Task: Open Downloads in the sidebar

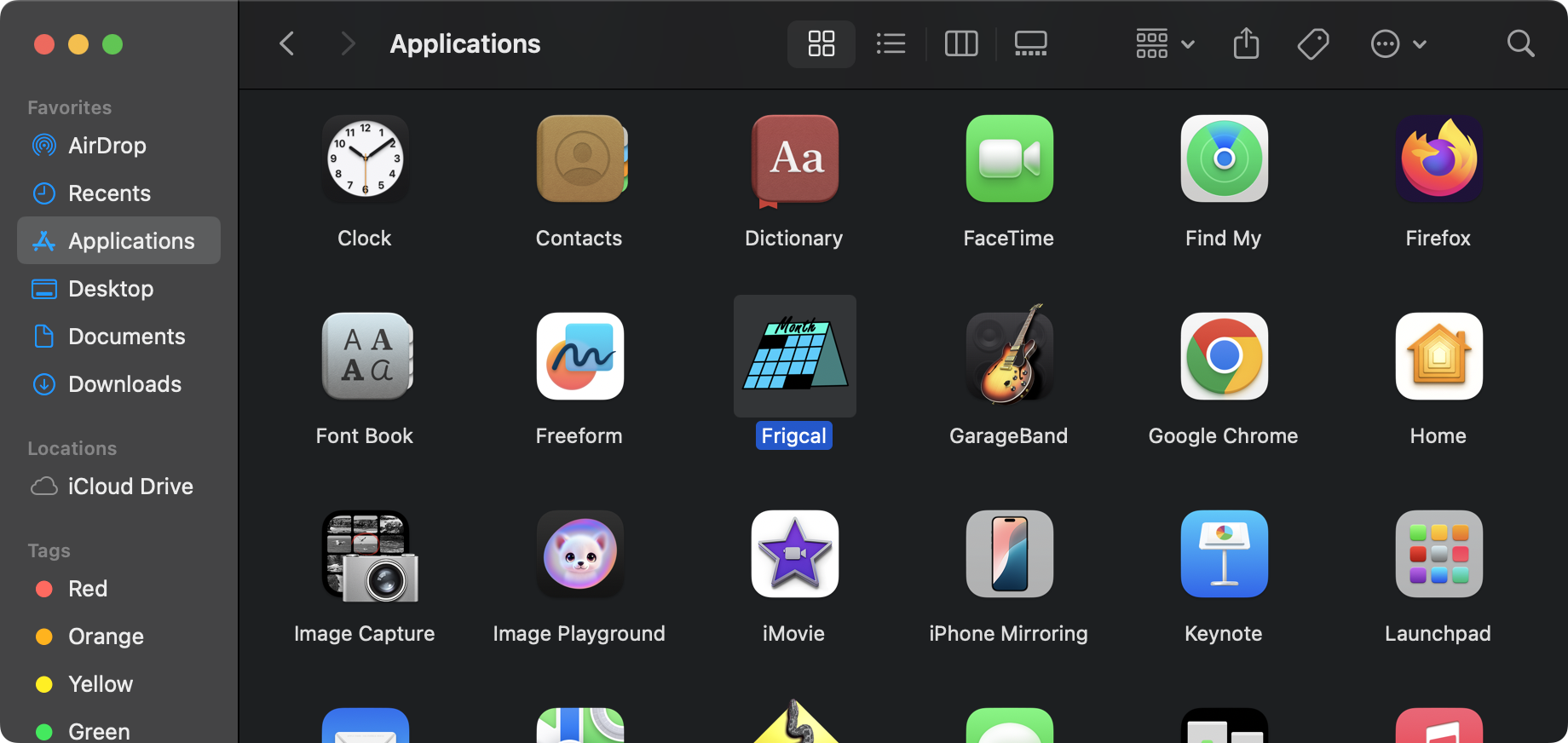Action: tap(118, 384)
